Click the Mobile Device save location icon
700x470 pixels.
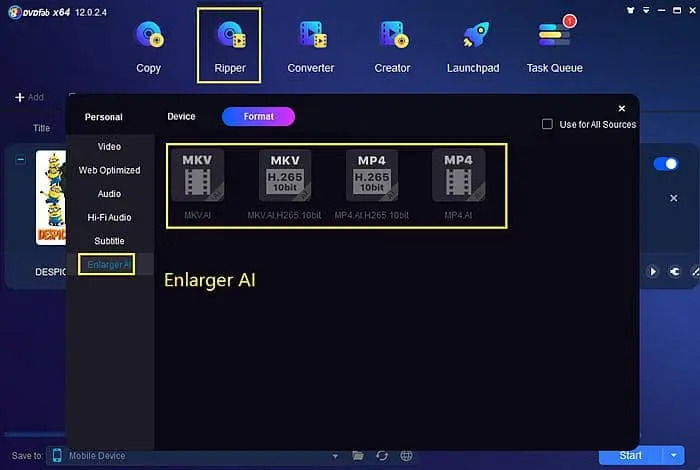(57, 455)
